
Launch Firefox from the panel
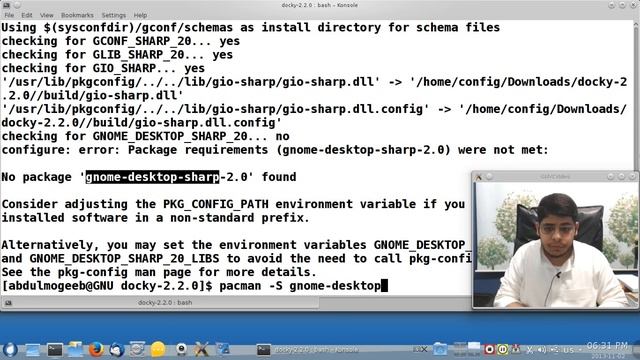coord(96,349)
